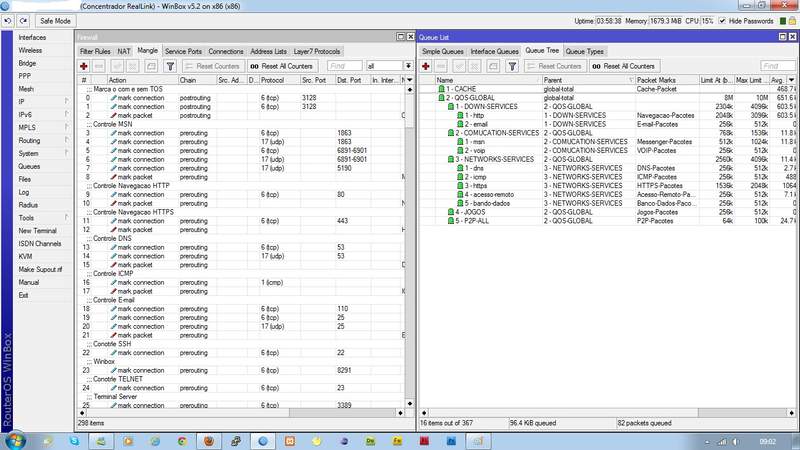Open the Service Ports tab
Viewport: 800px width, 450px height.
click(x=183, y=52)
